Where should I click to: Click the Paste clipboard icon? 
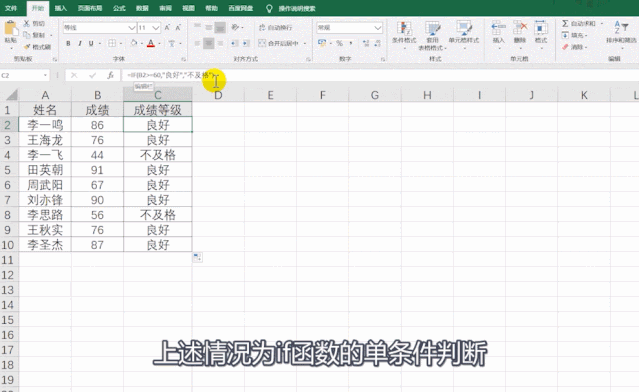click(11, 29)
